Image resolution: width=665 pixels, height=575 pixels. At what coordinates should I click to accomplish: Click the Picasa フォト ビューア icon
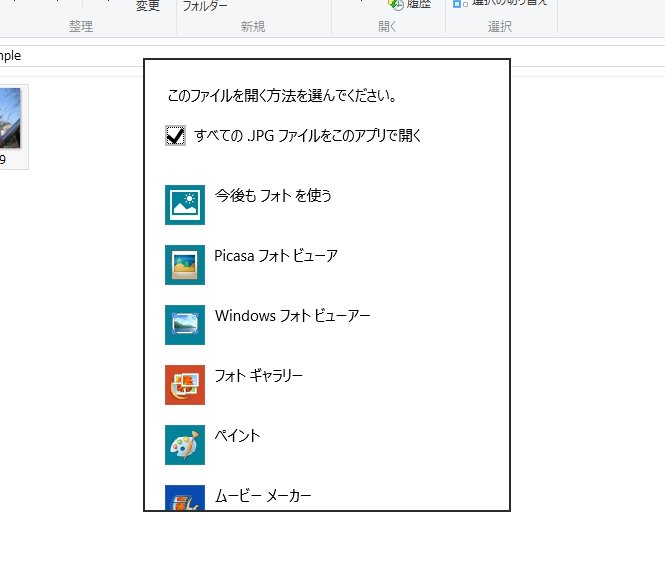coord(185,265)
